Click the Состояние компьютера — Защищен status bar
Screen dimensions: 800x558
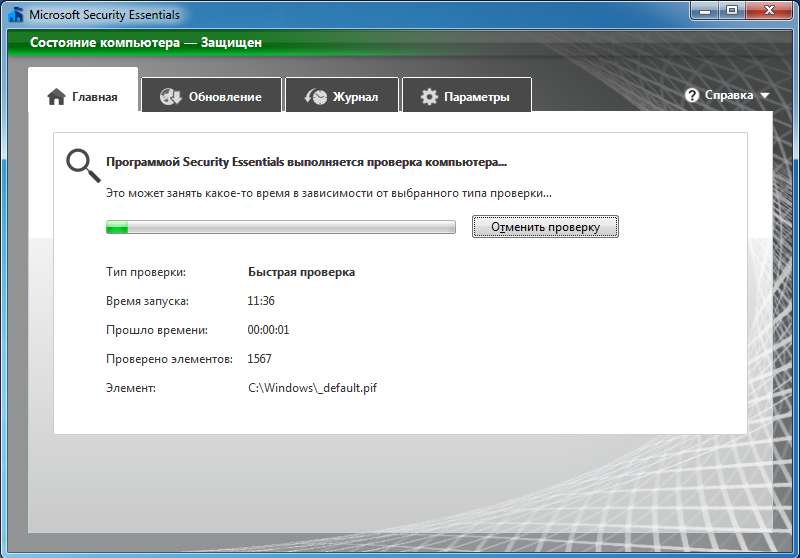[400, 42]
